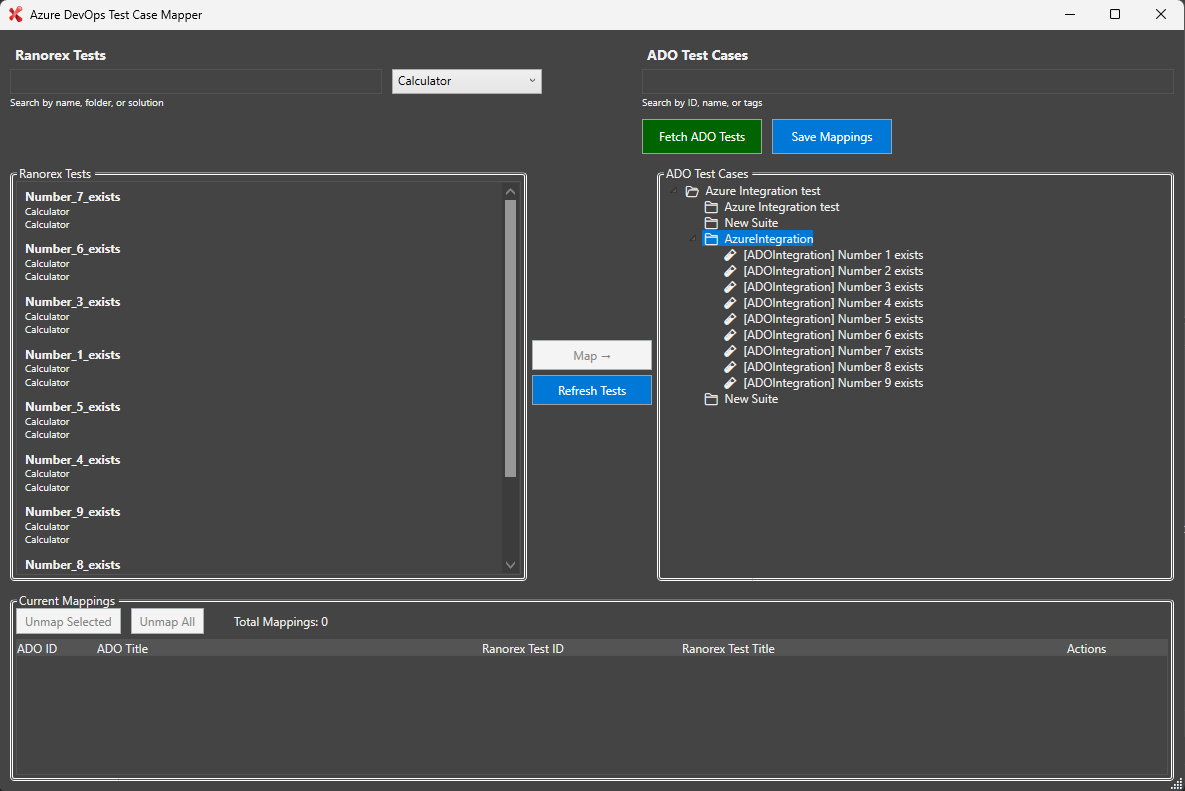The height and width of the screenshot is (791, 1185).
Task: Choose [ADOIntegration] Number 4 exists test case
Action: coord(832,303)
